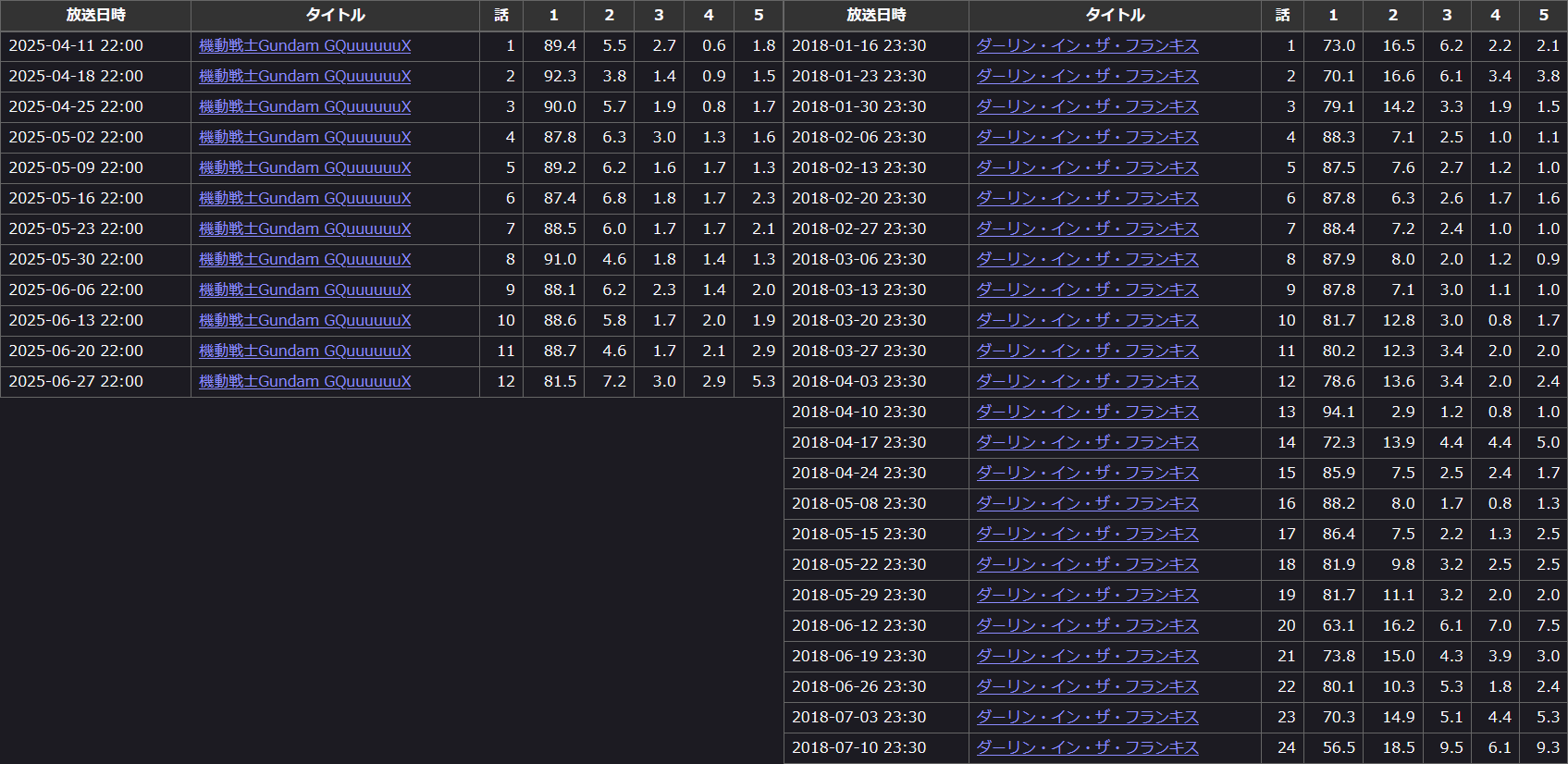Click the 放送日時 header in the Gundam table
This screenshot has height=764, width=1568.
(x=95, y=15)
